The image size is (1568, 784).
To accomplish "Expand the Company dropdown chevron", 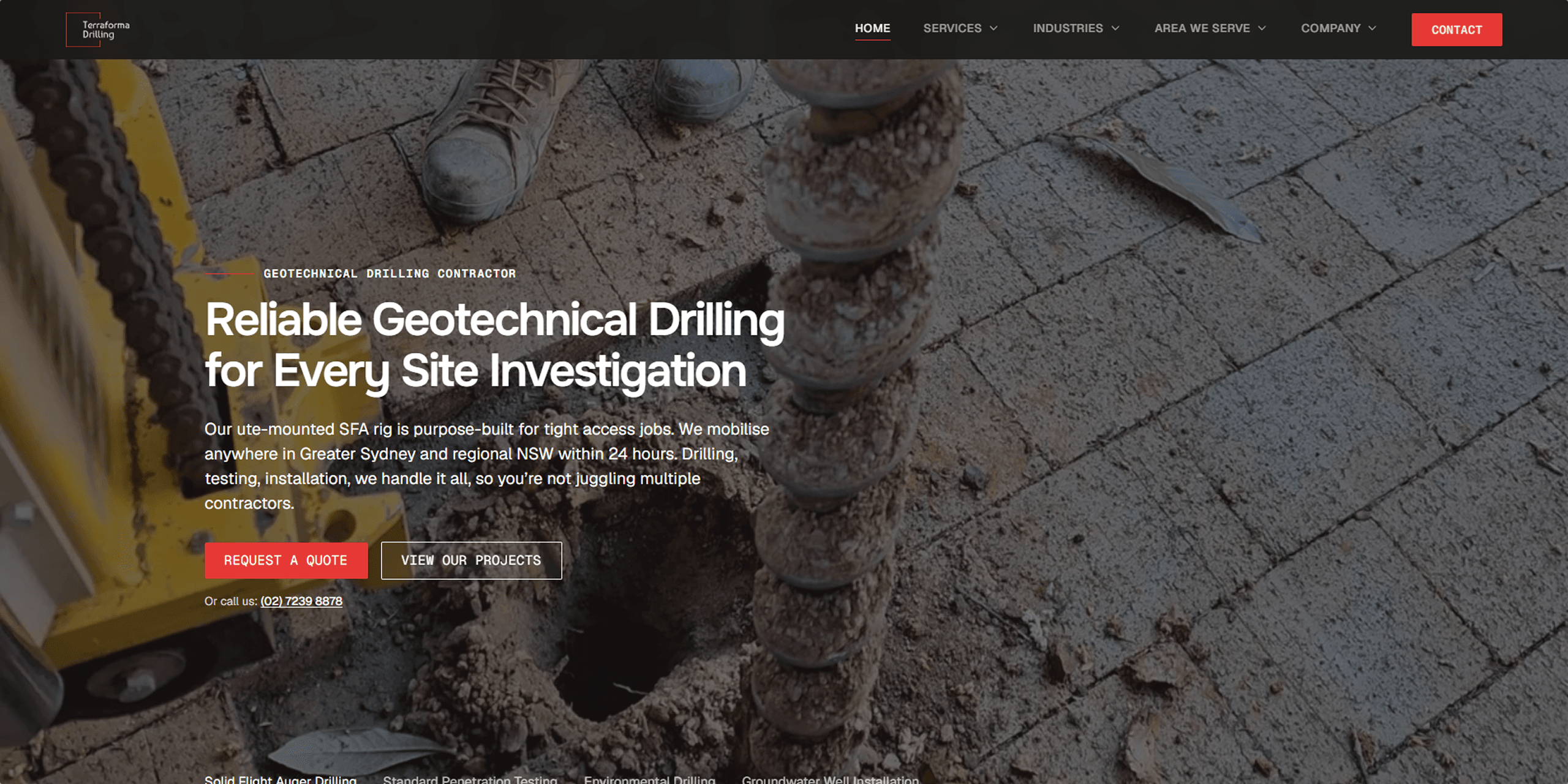I will (x=1372, y=28).
